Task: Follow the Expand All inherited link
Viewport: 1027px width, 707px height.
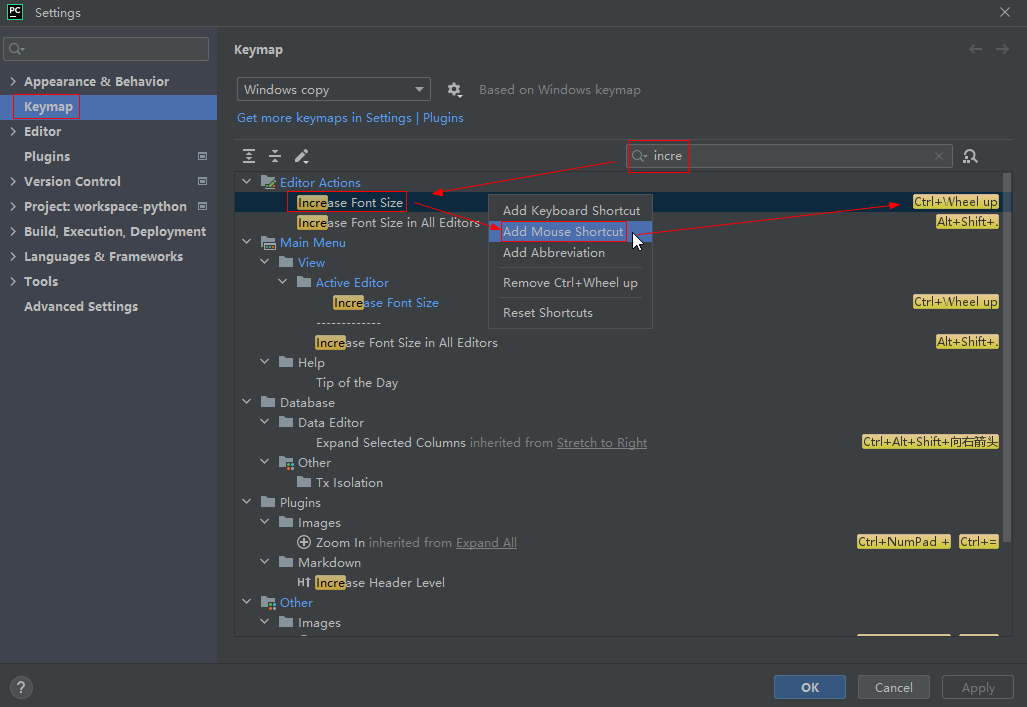Action: pos(486,543)
